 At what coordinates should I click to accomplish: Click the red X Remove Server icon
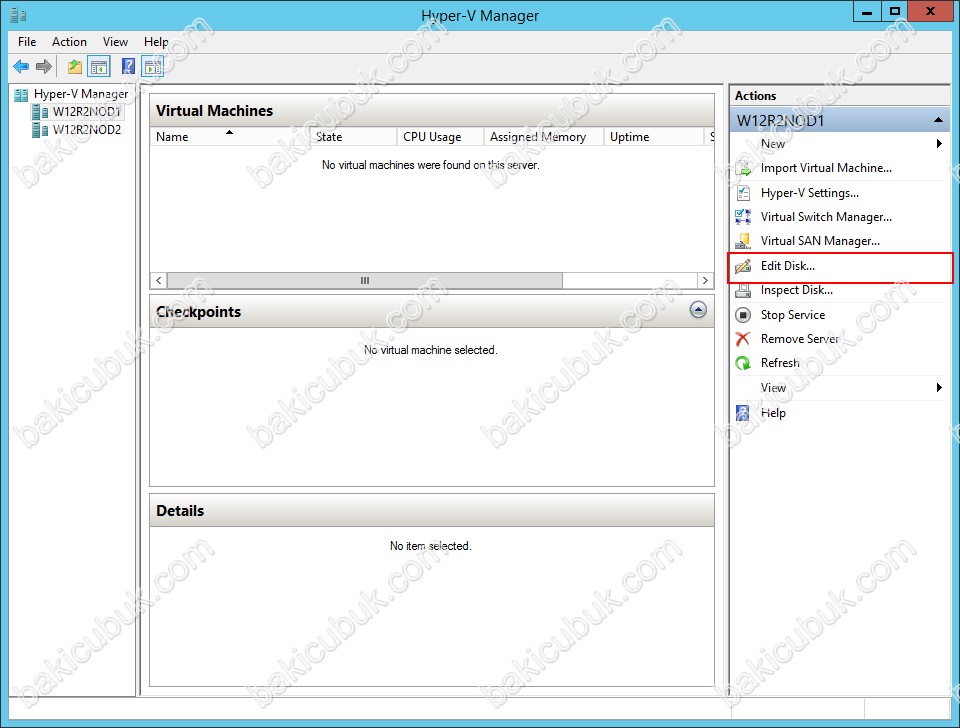coord(743,339)
